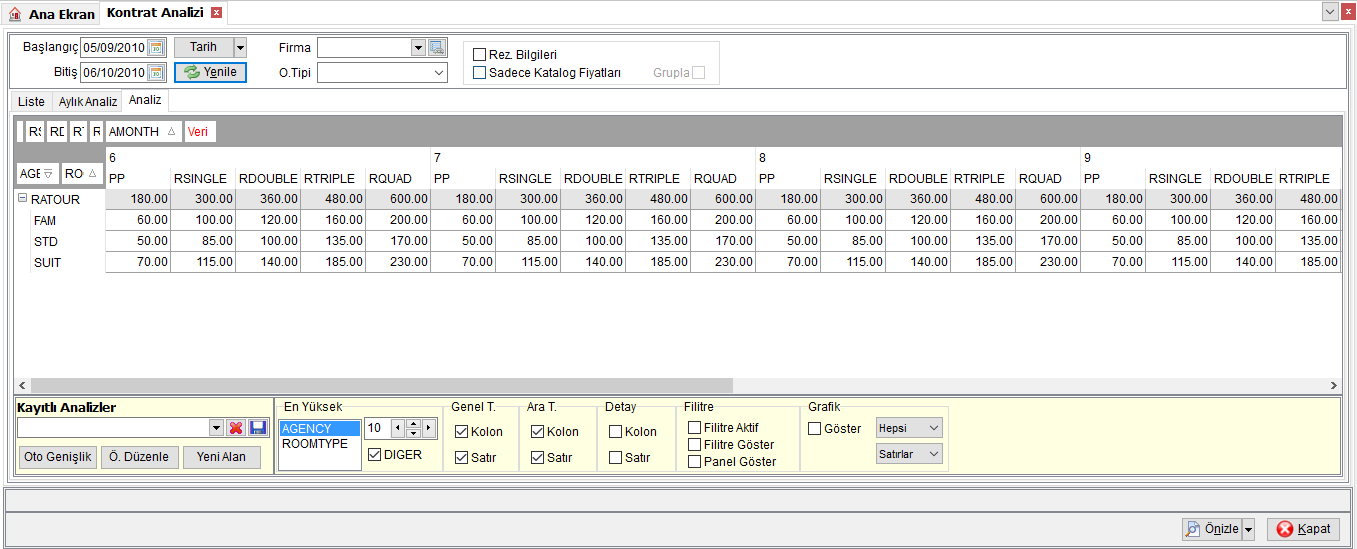
Task: Sort by the AMONTH field header
Action: [x=143, y=131]
